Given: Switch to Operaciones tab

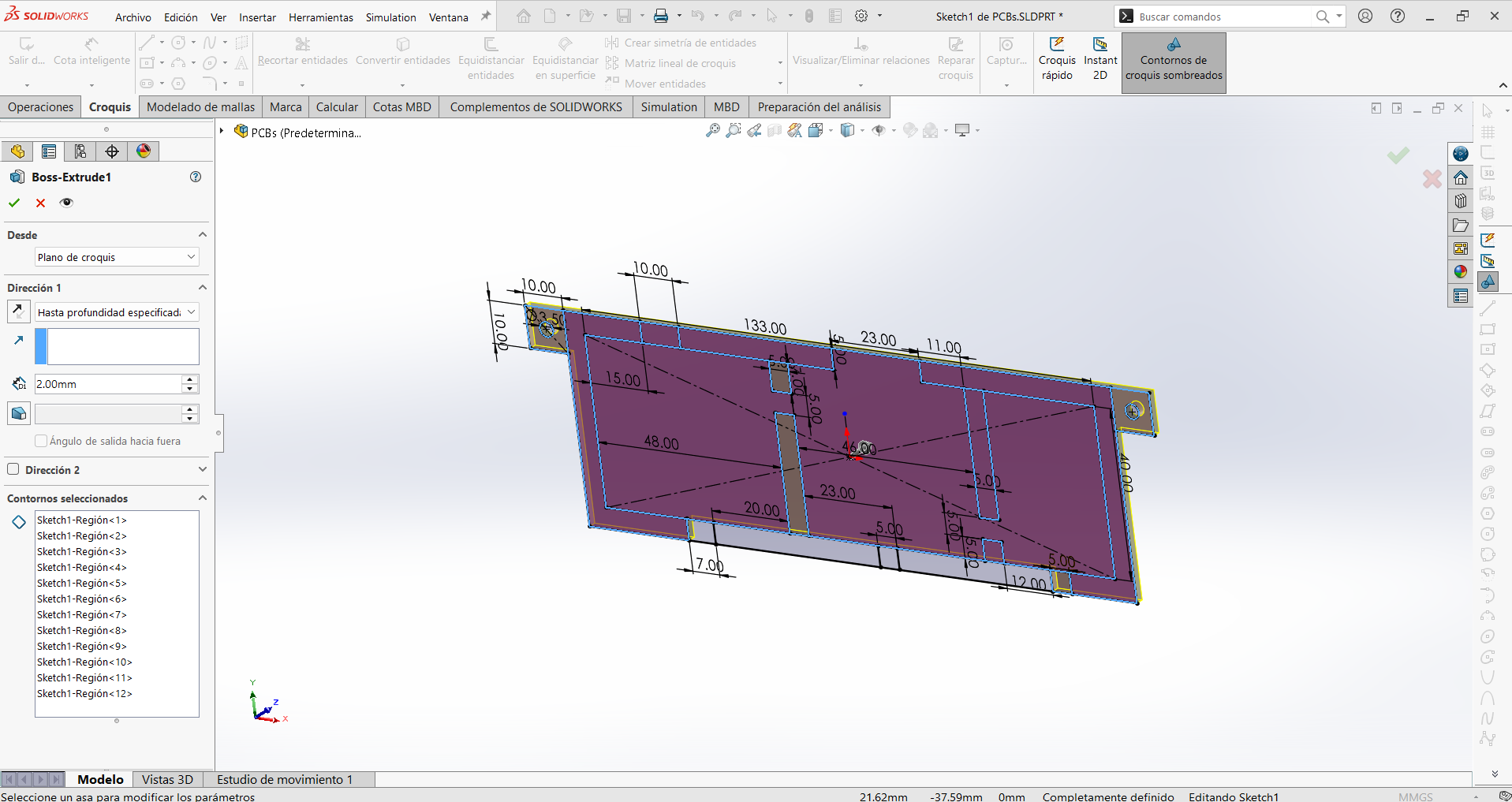Looking at the screenshot, I should click(x=41, y=107).
